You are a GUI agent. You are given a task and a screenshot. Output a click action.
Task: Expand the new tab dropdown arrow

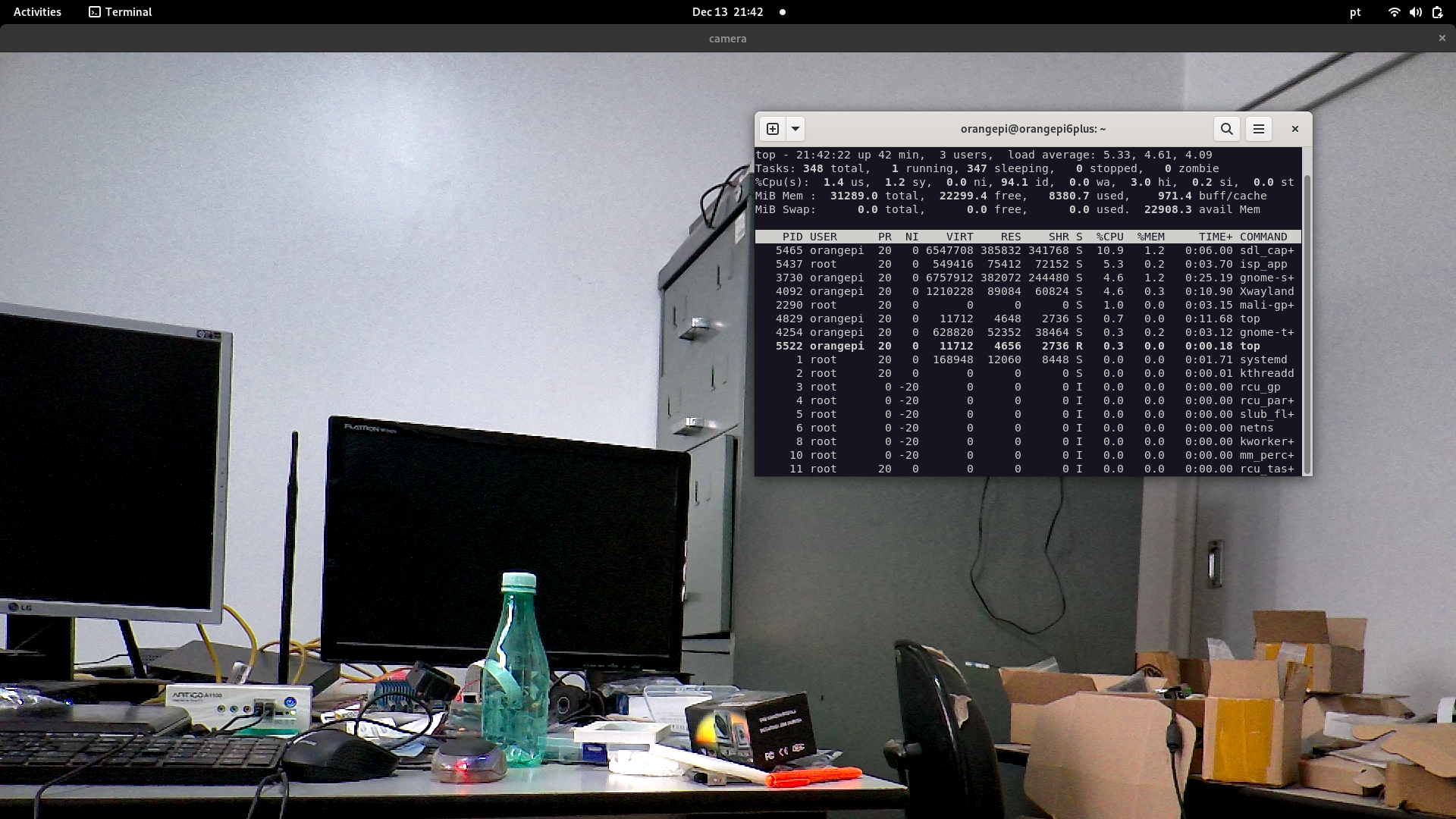[795, 129]
